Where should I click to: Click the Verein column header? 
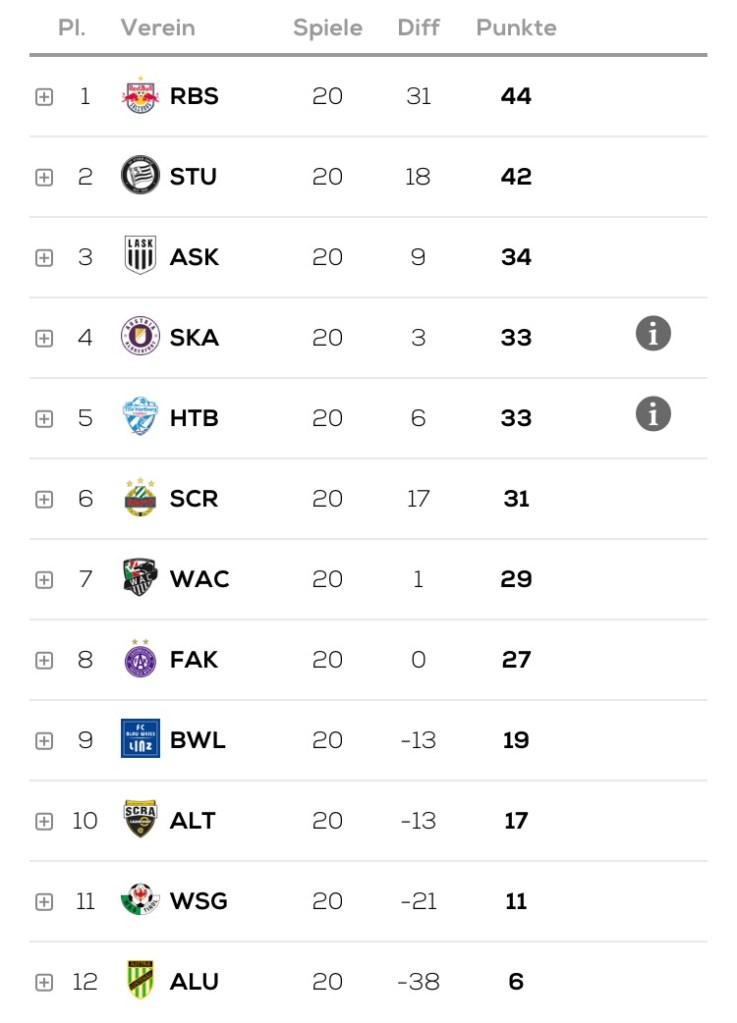click(158, 28)
